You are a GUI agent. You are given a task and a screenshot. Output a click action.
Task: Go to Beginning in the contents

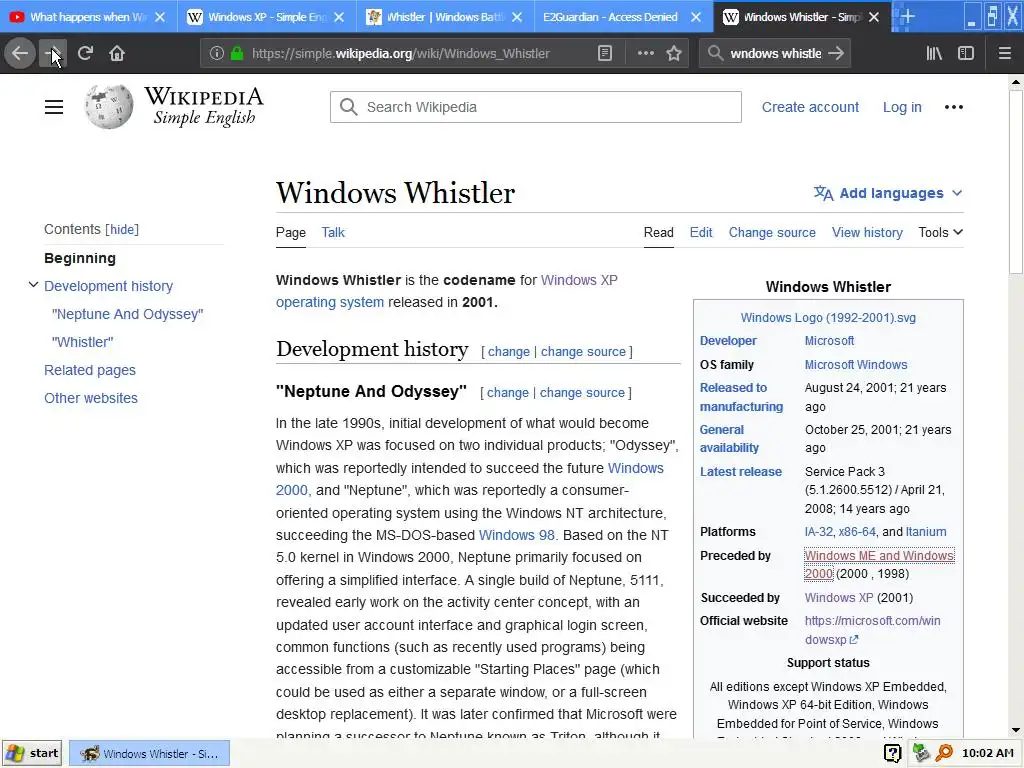click(x=80, y=258)
